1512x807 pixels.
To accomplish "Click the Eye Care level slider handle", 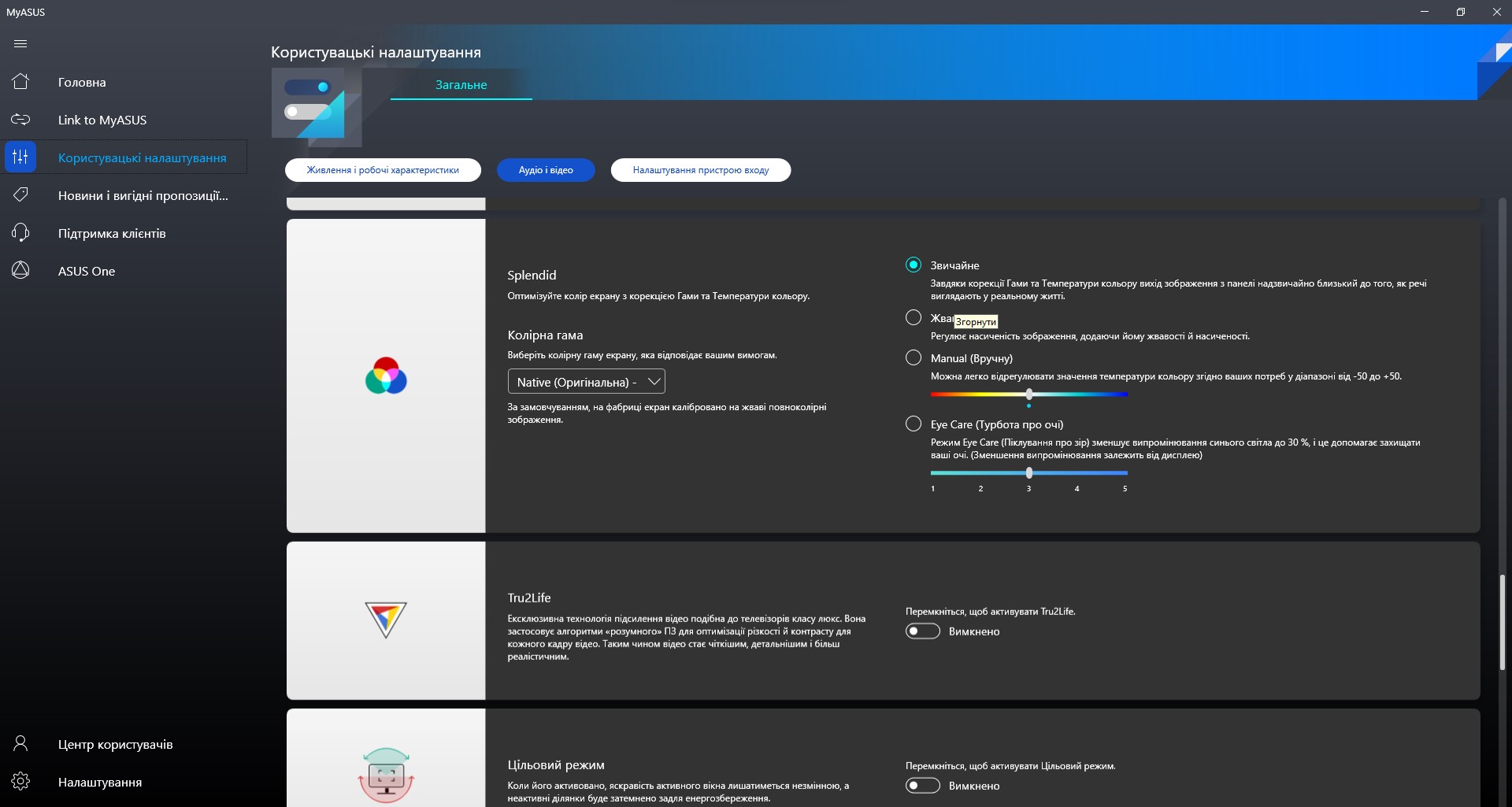I will point(1029,472).
